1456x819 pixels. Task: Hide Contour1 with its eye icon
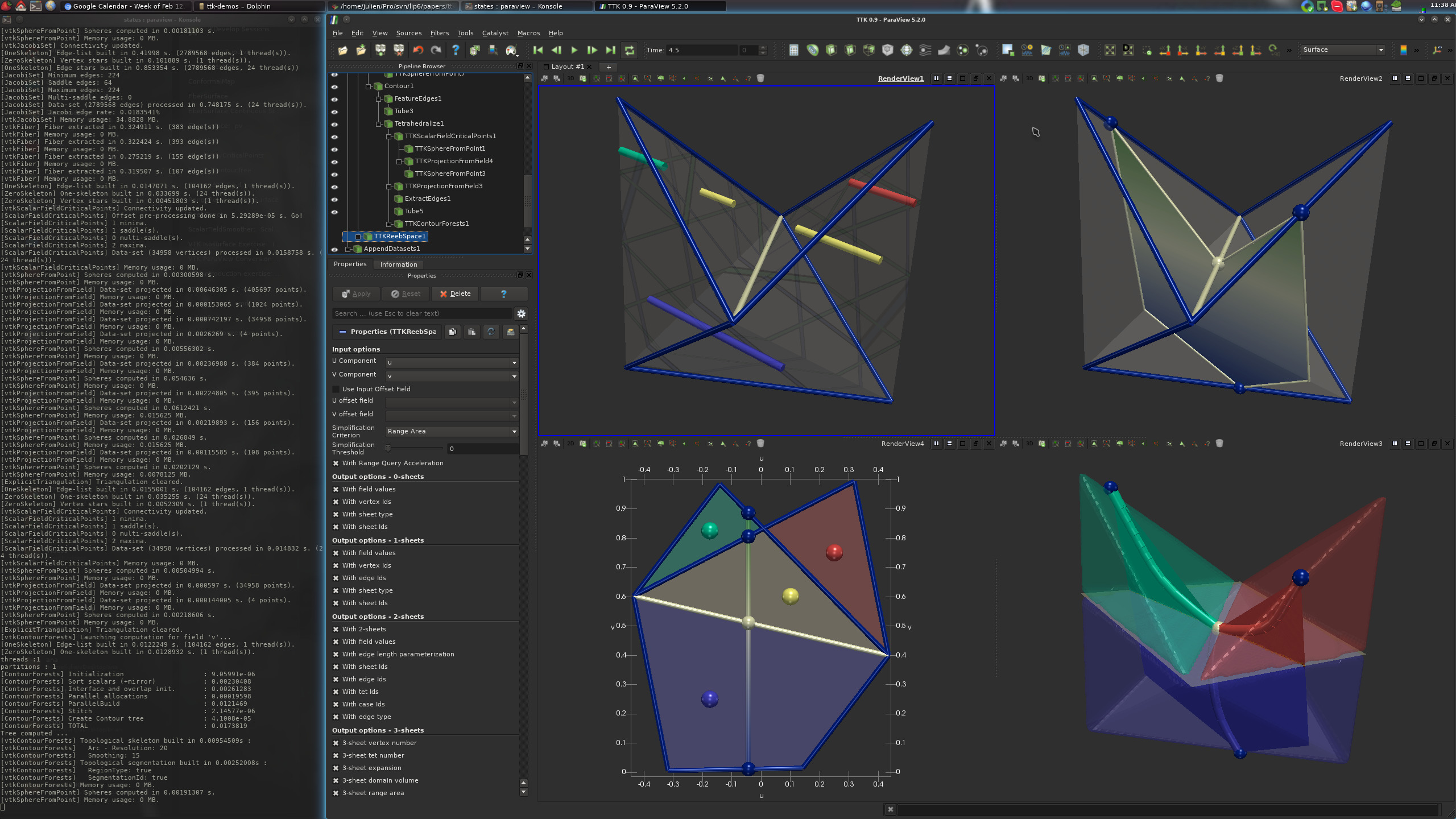[x=334, y=86]
